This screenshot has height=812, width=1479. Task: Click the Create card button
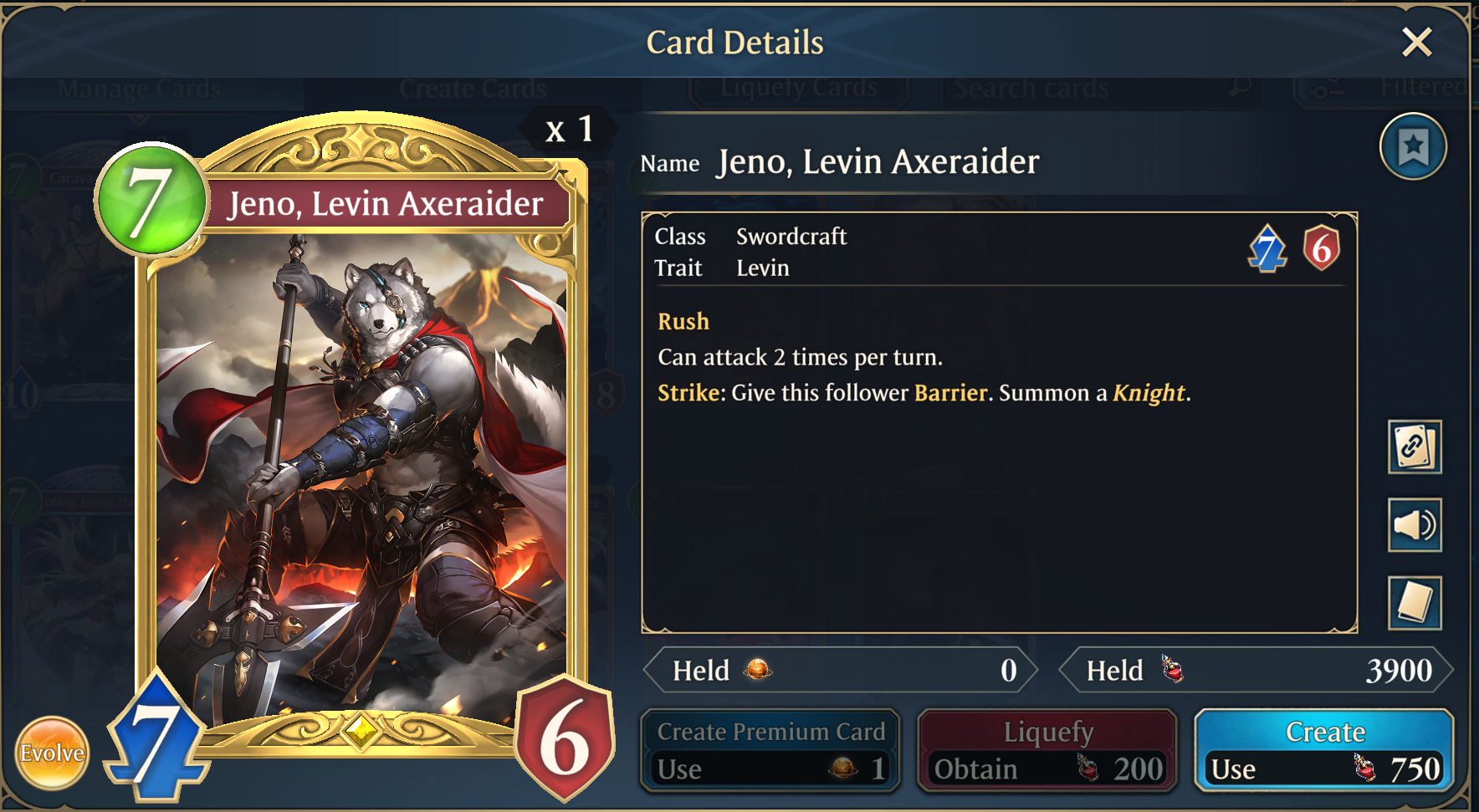point(1324,750)
